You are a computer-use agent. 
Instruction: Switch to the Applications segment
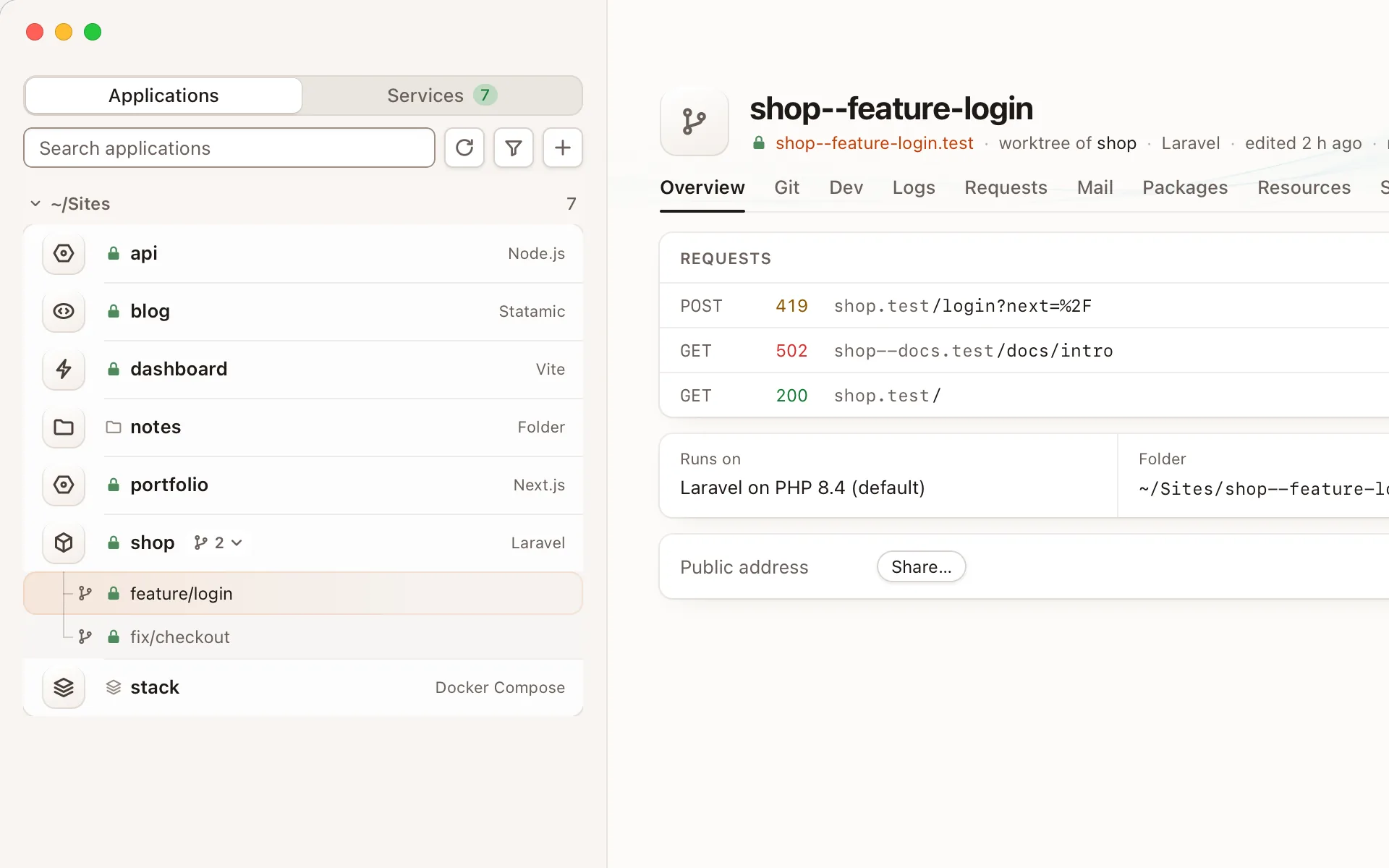163,95
